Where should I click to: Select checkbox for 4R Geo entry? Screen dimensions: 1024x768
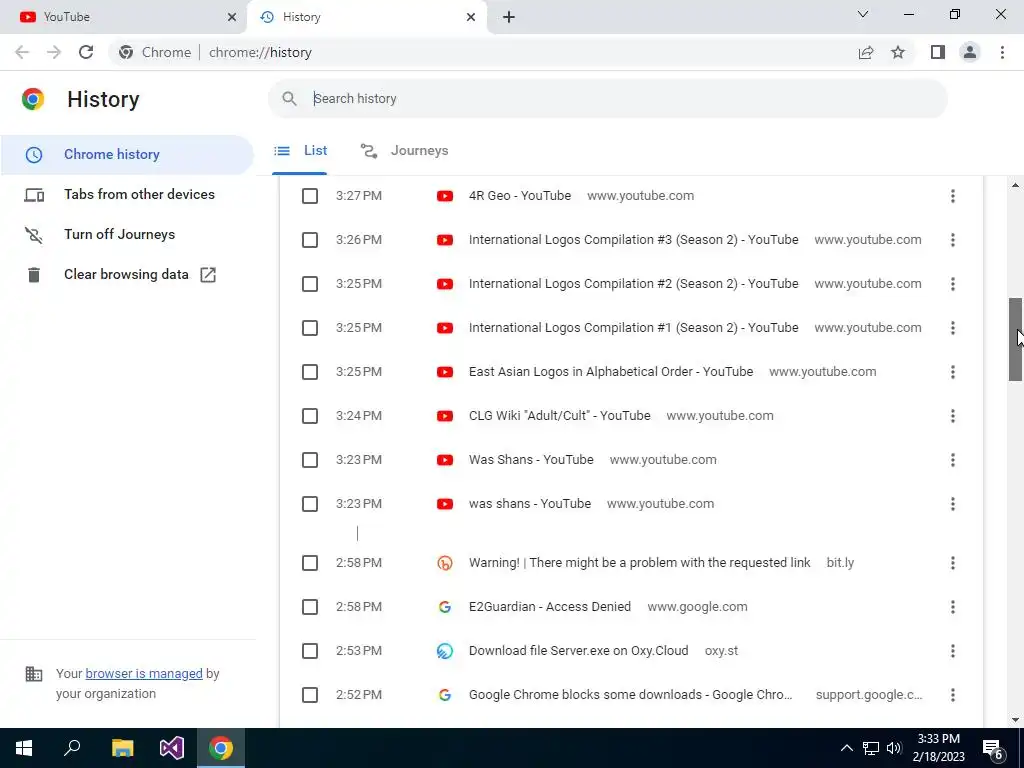(310, 196)
